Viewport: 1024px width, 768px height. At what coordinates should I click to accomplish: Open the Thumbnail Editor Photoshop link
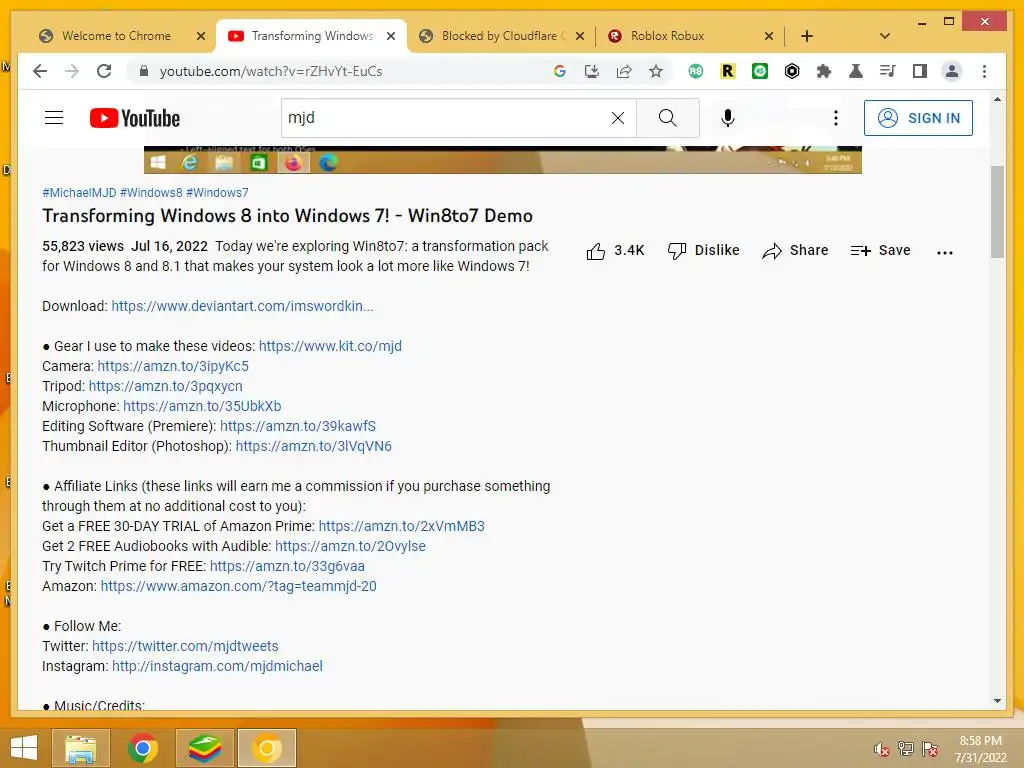point(313,447)
